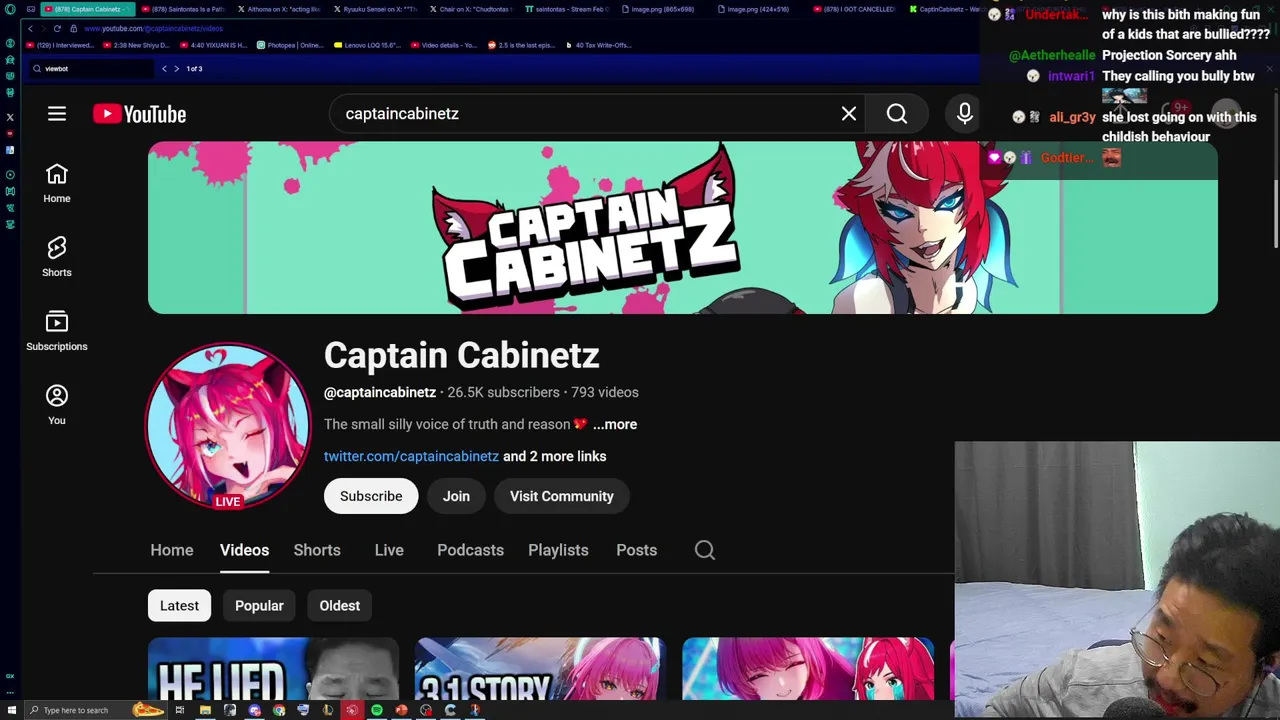Open PowerPoint from the taskbar
The width and height of the screenshot is (1280, 720).
pos(401,710)
